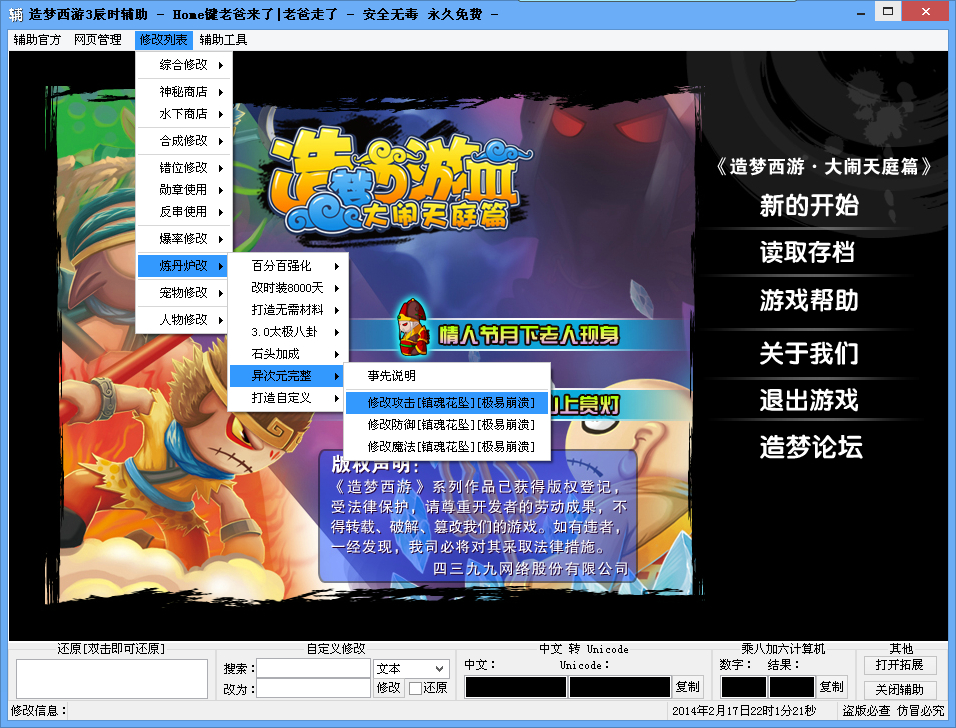The height and width of the screenshot is (728, 956).
Task: Click the Unicode output box
Action: [619, 687]
